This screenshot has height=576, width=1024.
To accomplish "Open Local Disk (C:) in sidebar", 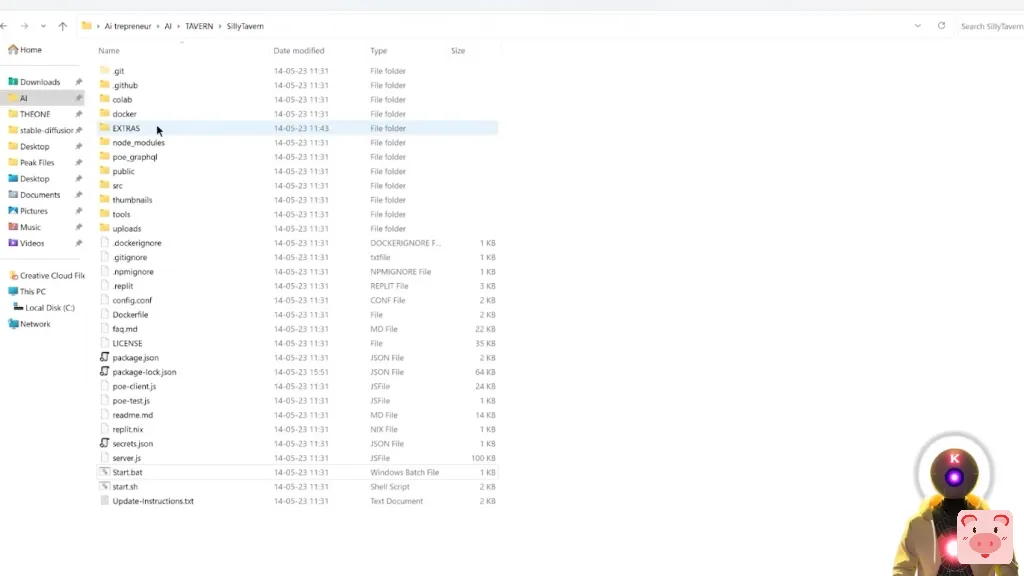I will click(44, 308).
